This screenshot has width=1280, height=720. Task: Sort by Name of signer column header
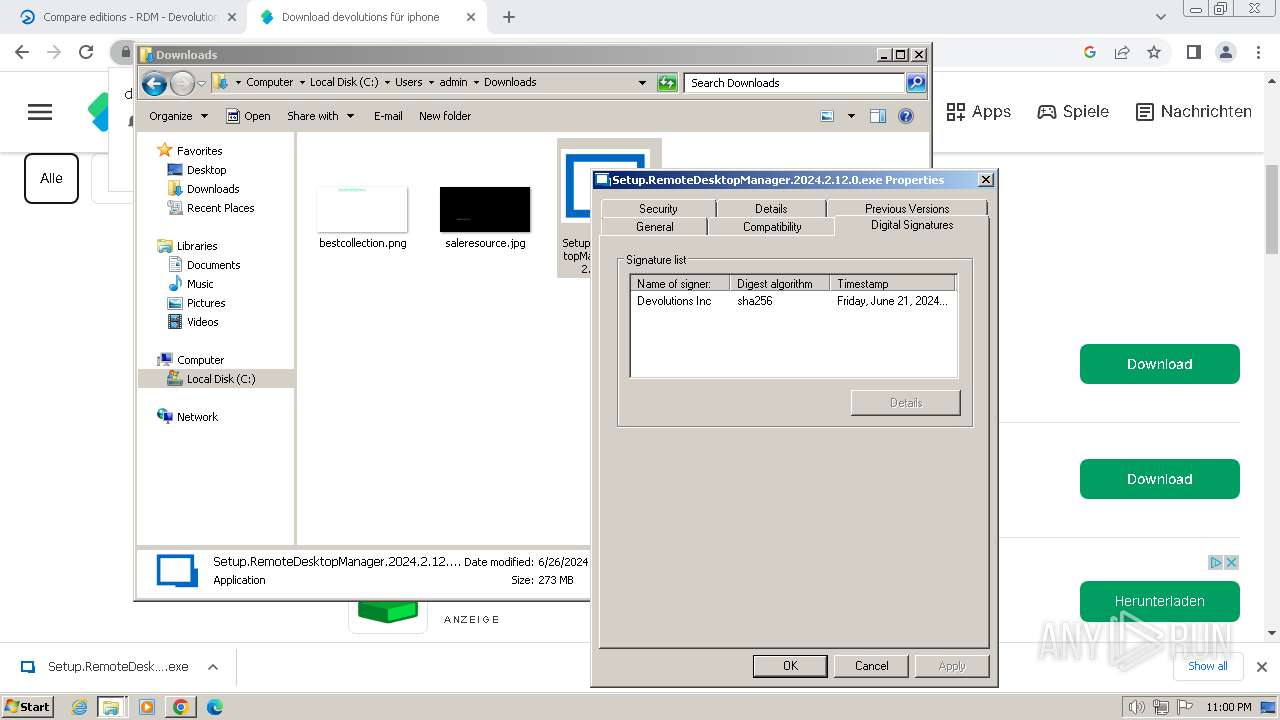click(680, 284)
